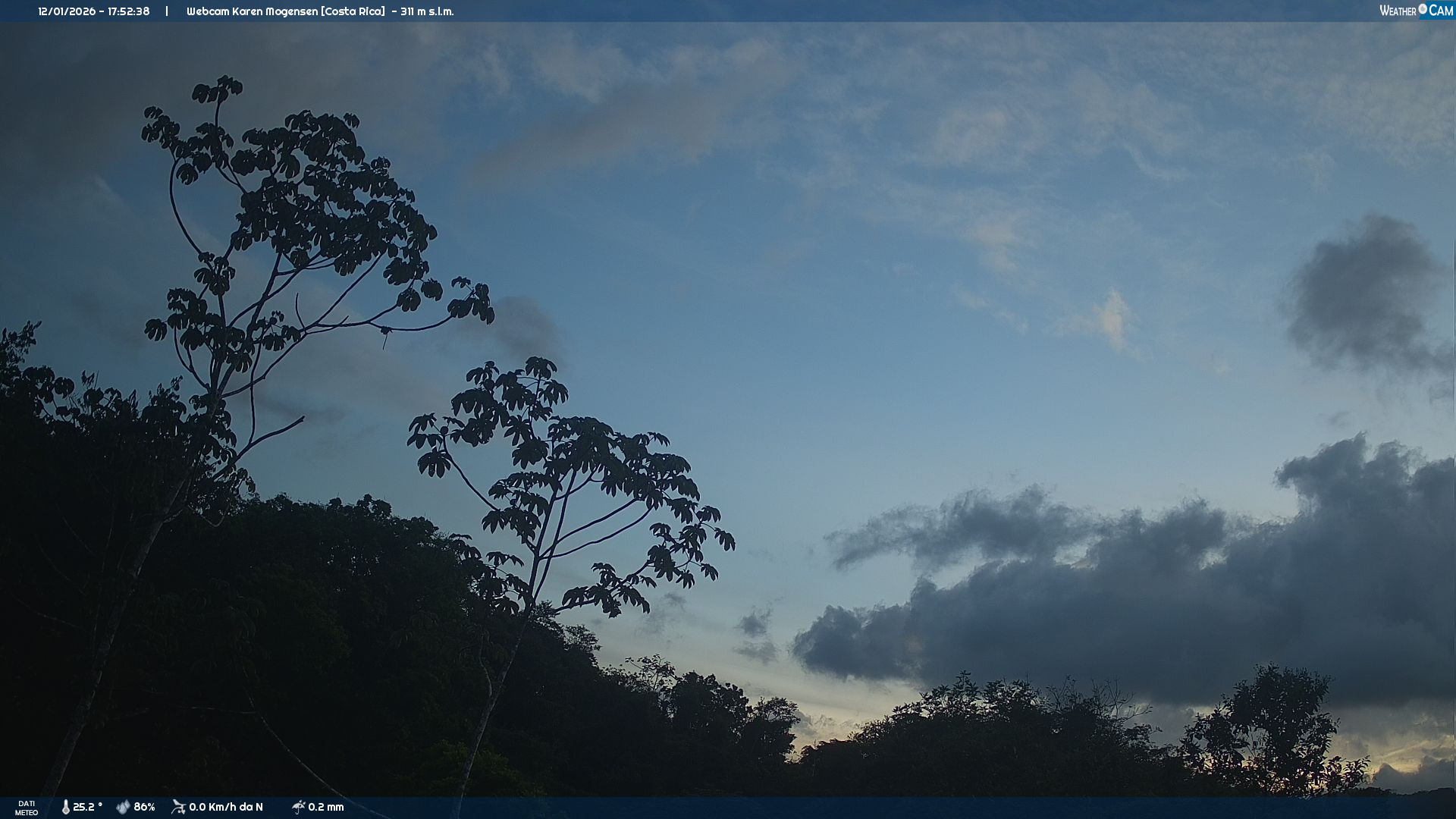
Task: Click the Webcam Karen Mogensen title
Action: pyautogui.click(x=253, y=11)
